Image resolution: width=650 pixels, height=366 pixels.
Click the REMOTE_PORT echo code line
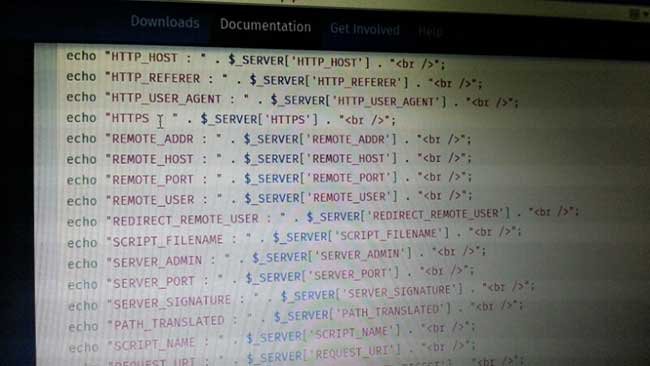pos(269,179)
